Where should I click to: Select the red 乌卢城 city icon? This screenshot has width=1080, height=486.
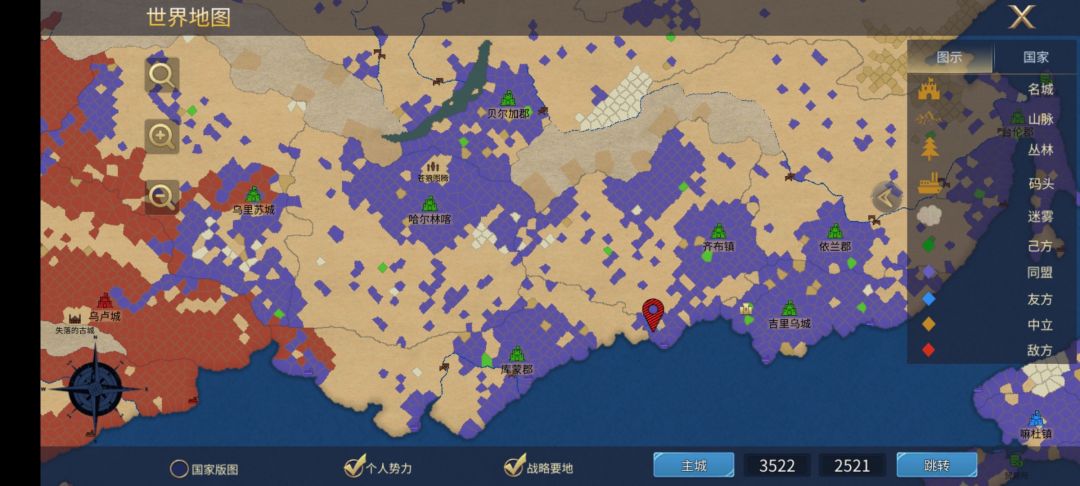tap(105, 301)
